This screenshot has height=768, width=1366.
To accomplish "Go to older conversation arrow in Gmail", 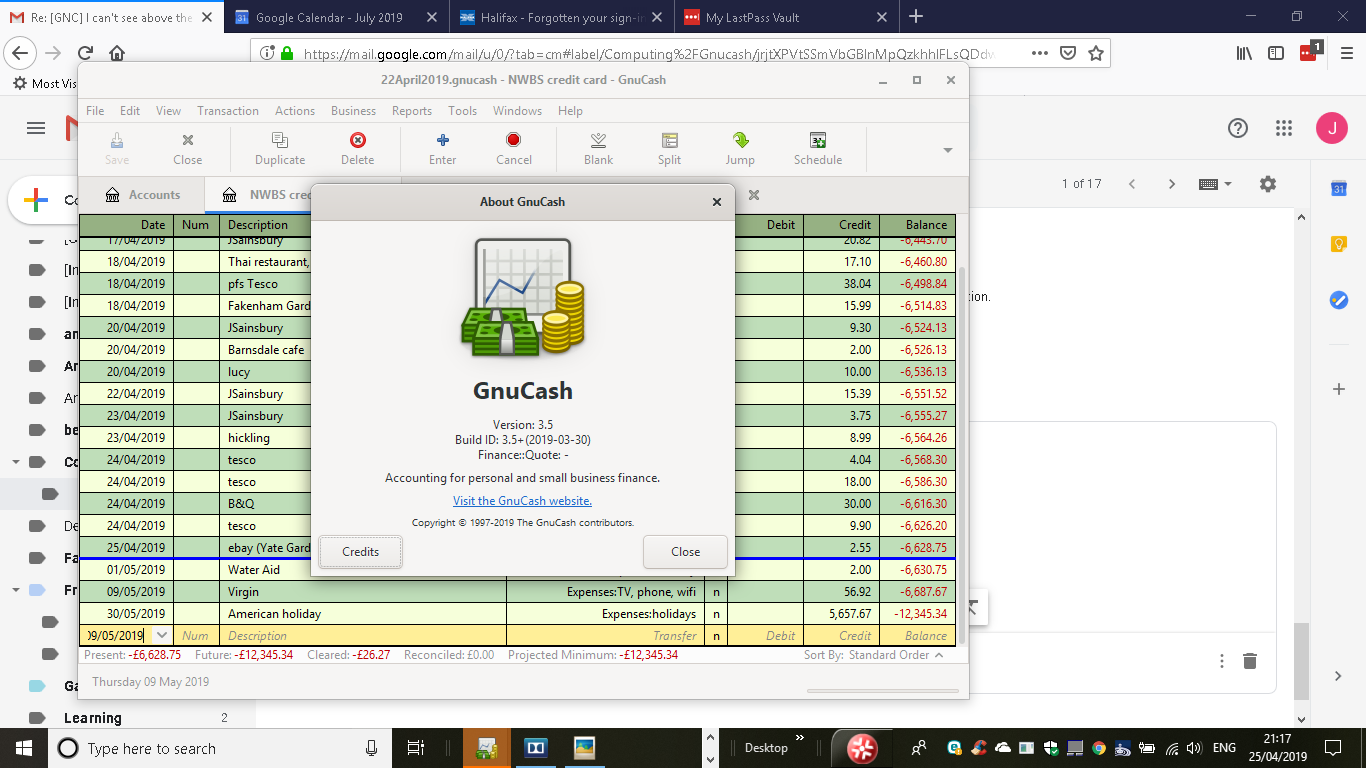I will (x=1172, y=184).
